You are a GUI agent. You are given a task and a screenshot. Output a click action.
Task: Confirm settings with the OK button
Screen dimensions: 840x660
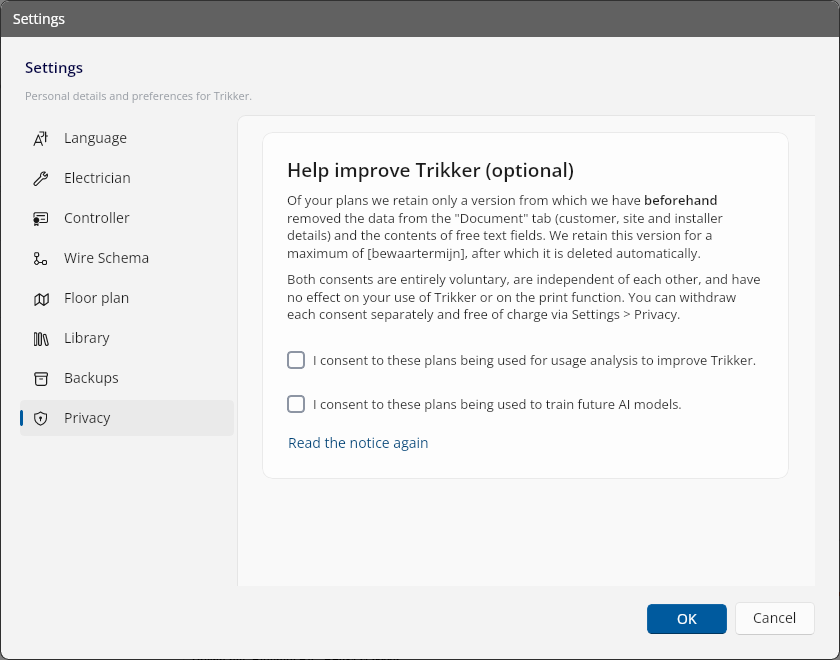(687, 619)
